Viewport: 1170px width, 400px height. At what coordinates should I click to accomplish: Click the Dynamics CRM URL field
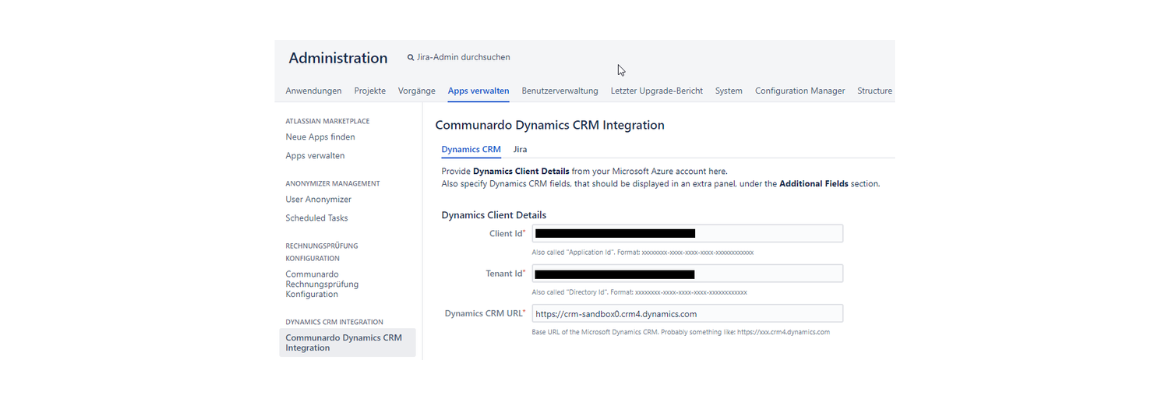click(687, 313)
